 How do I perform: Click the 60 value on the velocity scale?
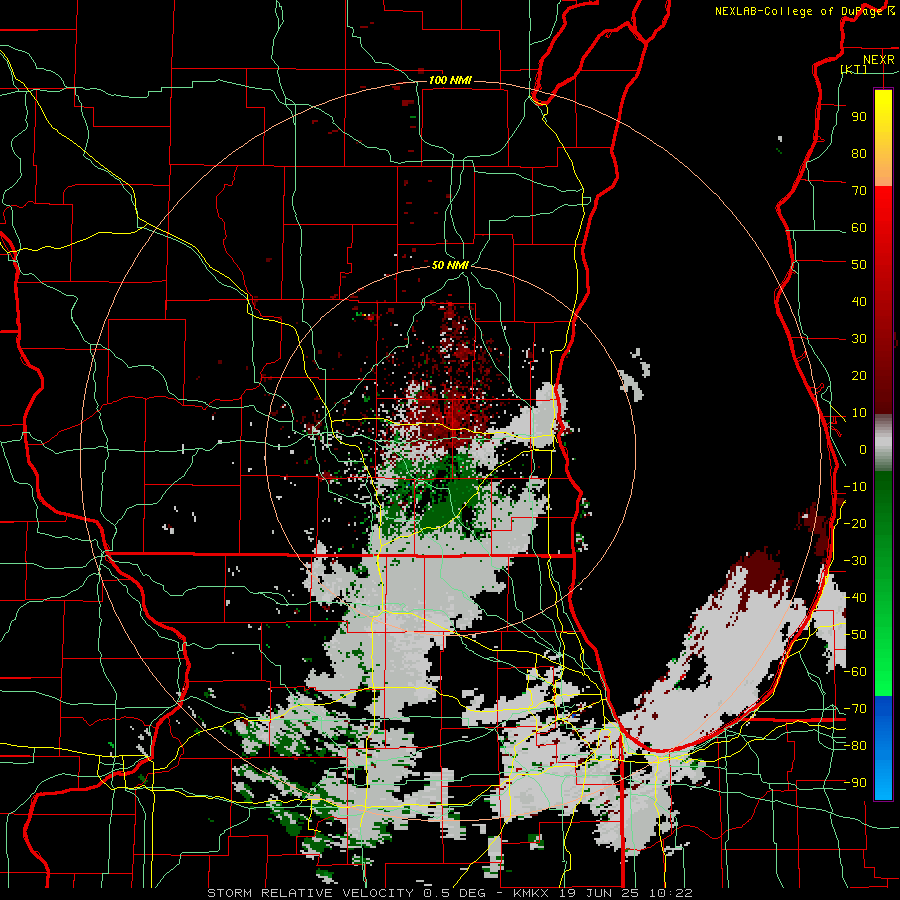(859, 227)
